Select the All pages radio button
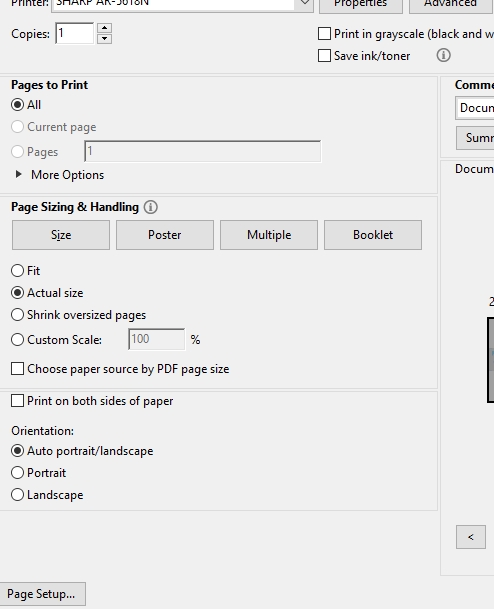The image size is (494, 609). click(17, 105)
